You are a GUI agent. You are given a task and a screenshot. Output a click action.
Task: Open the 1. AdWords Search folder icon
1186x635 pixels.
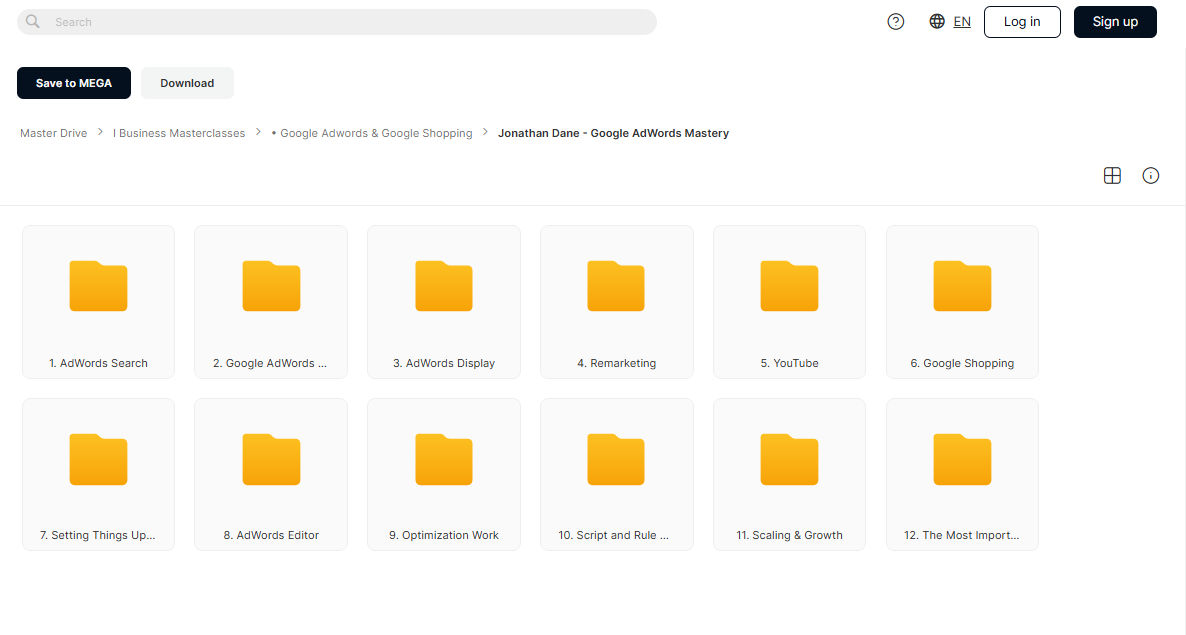98,286
